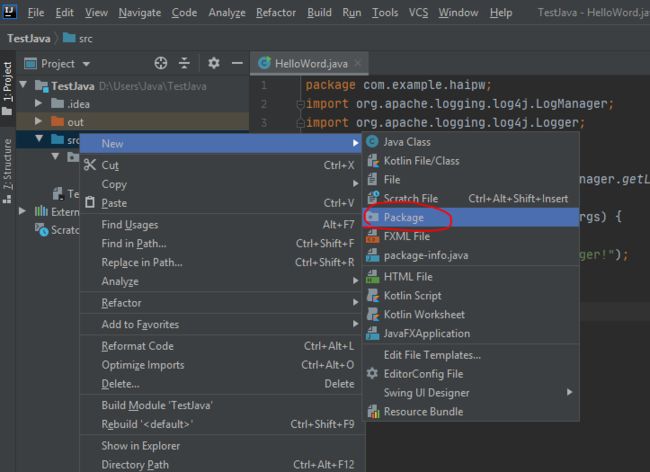Fold the import block at line 2
The width and height of the screenshot is (650, 472).
[301, 104]
